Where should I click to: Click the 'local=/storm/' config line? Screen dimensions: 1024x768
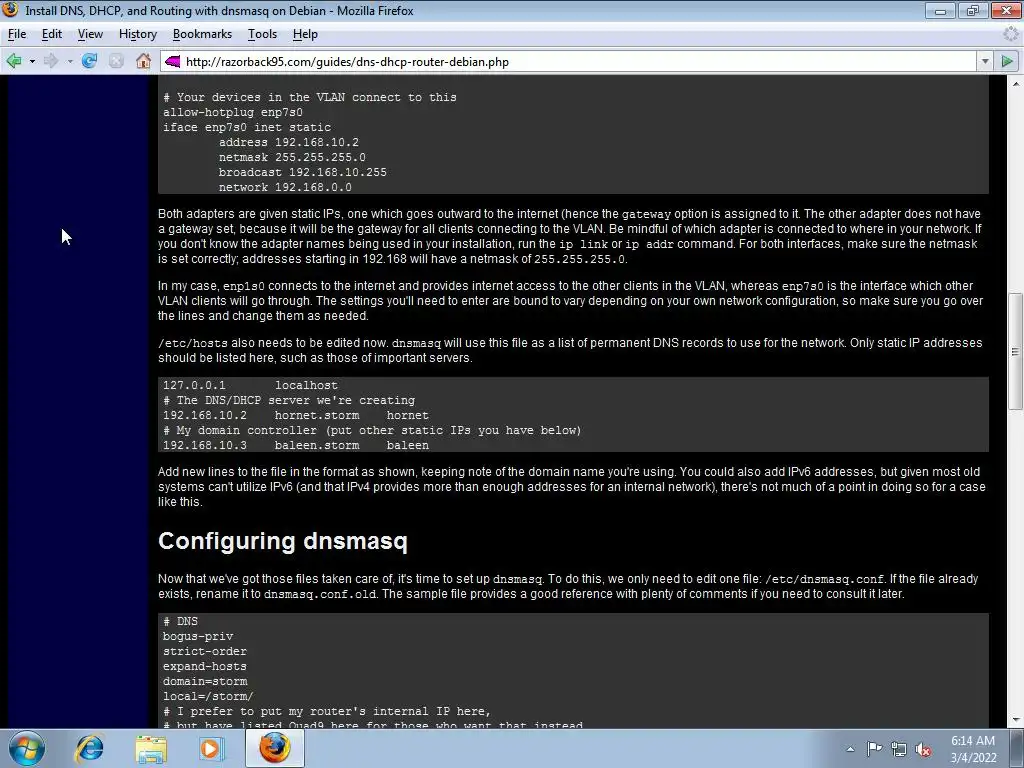(x=208, y=696)
